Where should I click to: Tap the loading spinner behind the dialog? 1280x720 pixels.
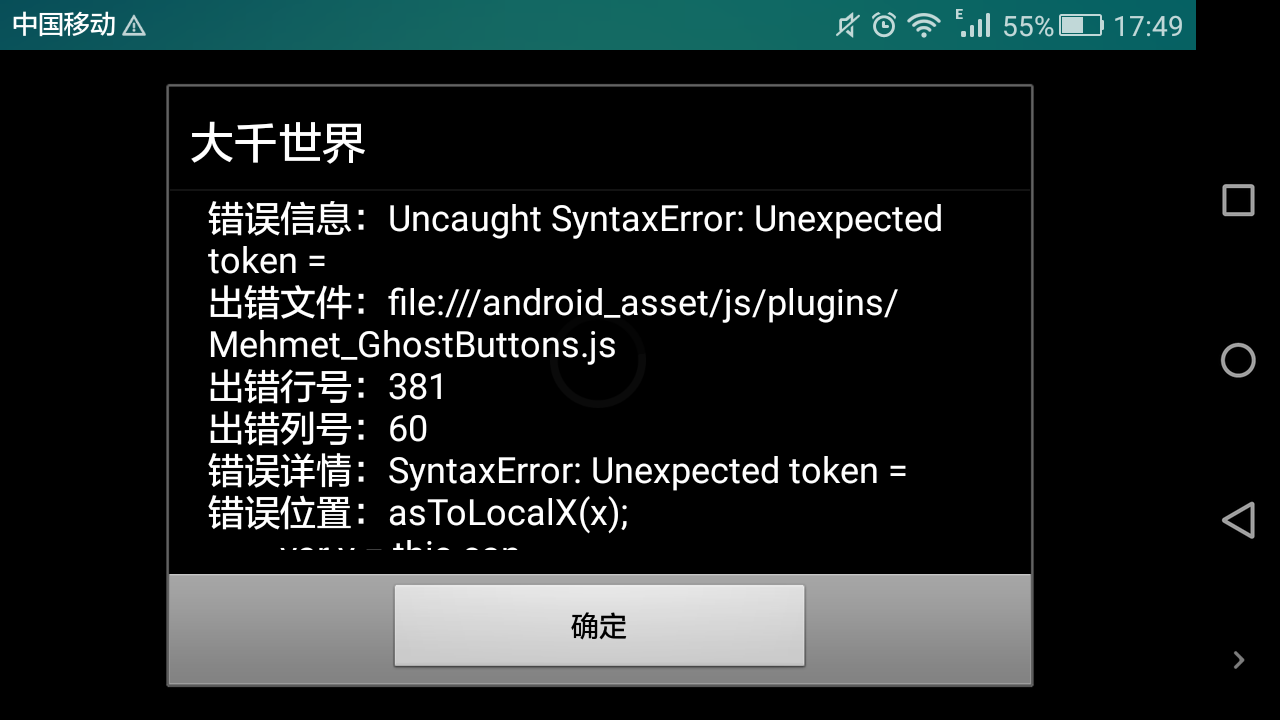click(597, 360)
